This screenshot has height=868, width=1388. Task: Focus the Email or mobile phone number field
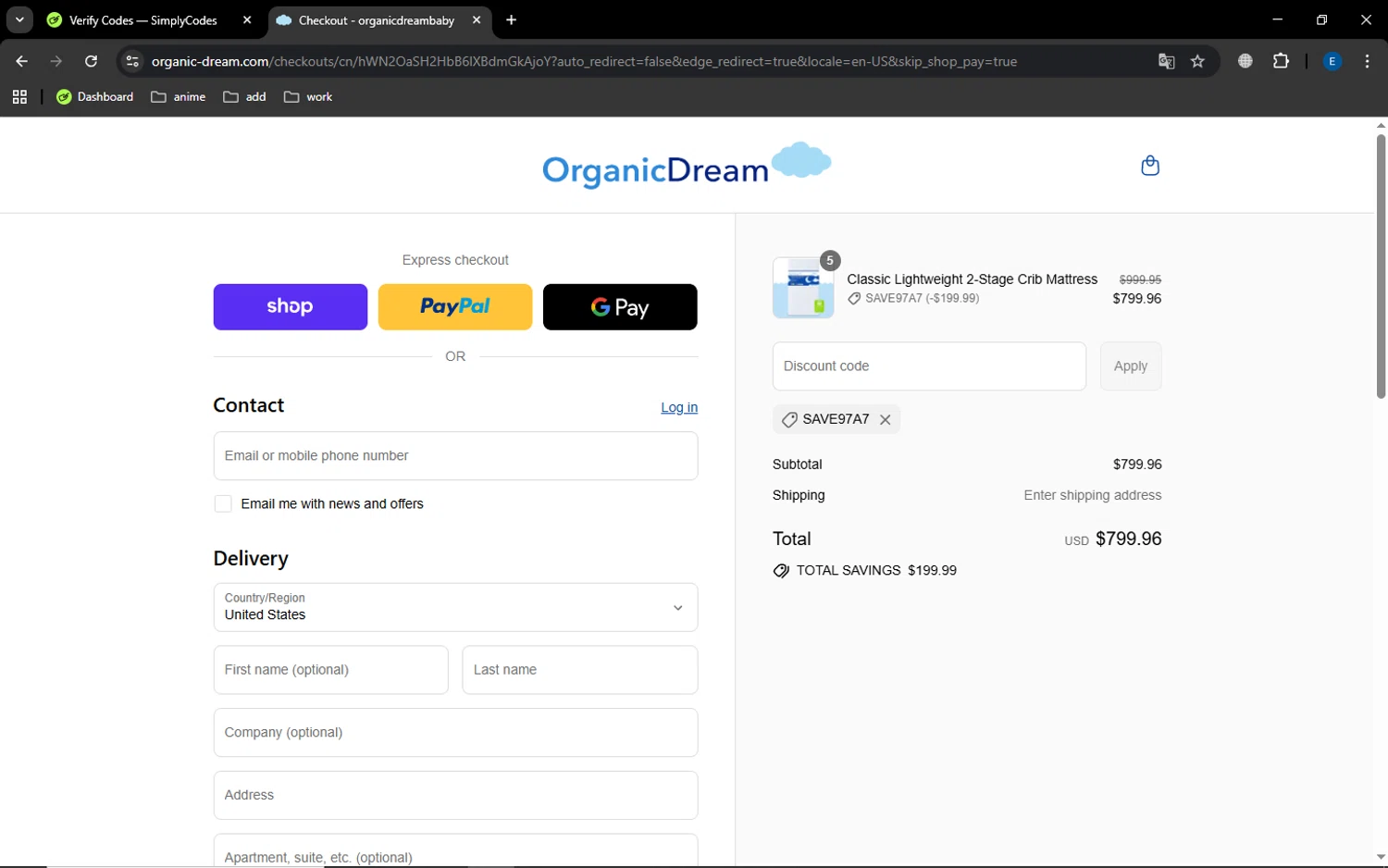pyautogui.click(x=455, y=455)
